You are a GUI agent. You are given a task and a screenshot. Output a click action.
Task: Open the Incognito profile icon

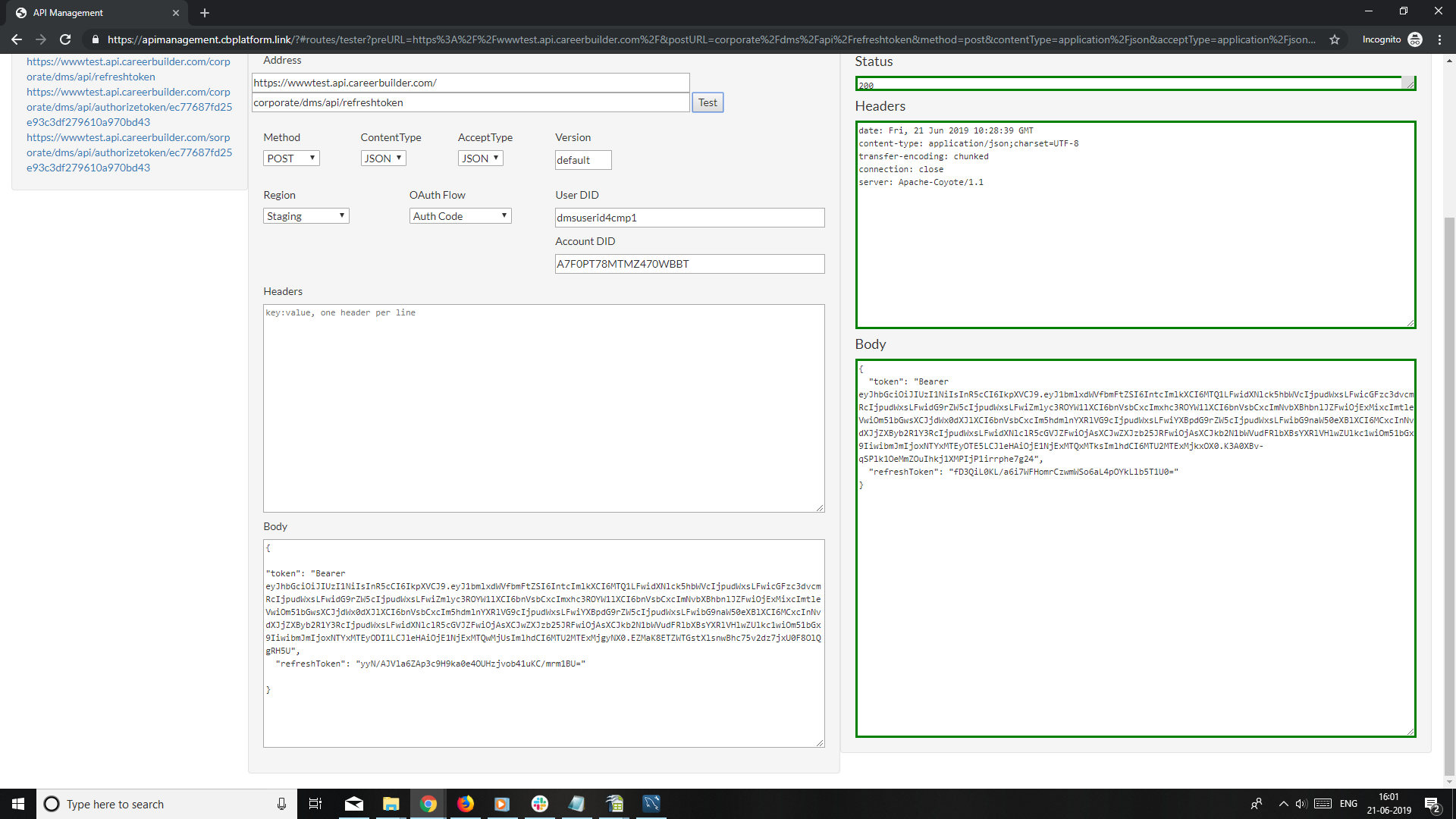[x=1415, y=39]
